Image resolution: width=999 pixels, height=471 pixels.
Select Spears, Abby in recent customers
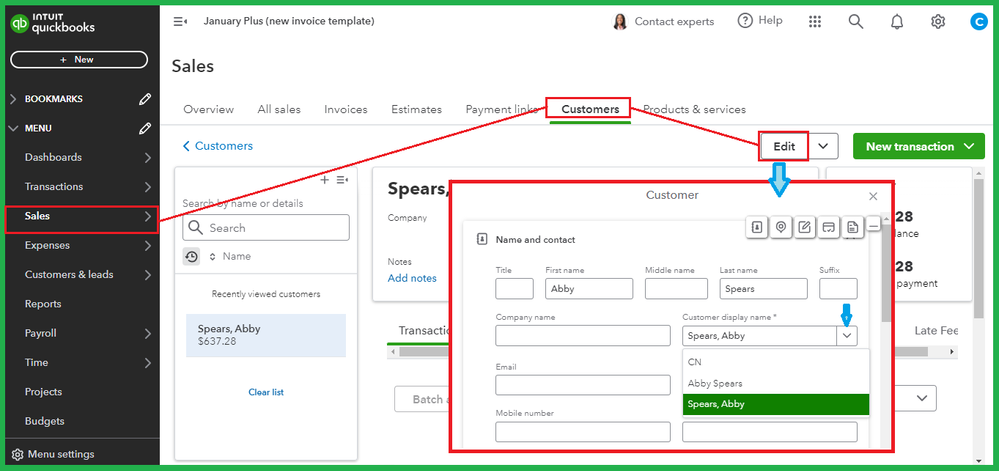(x=266, y=335)
